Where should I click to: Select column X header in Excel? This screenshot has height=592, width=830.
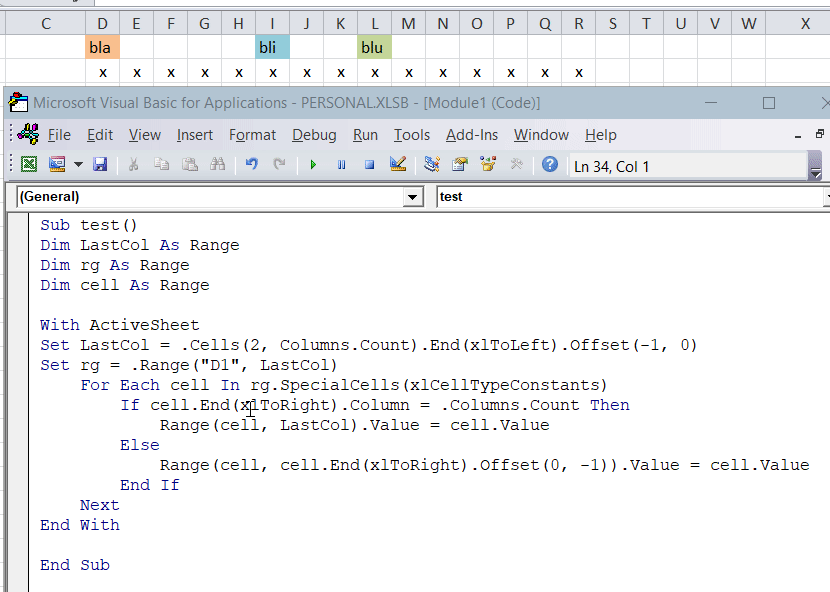click(805, 23)
